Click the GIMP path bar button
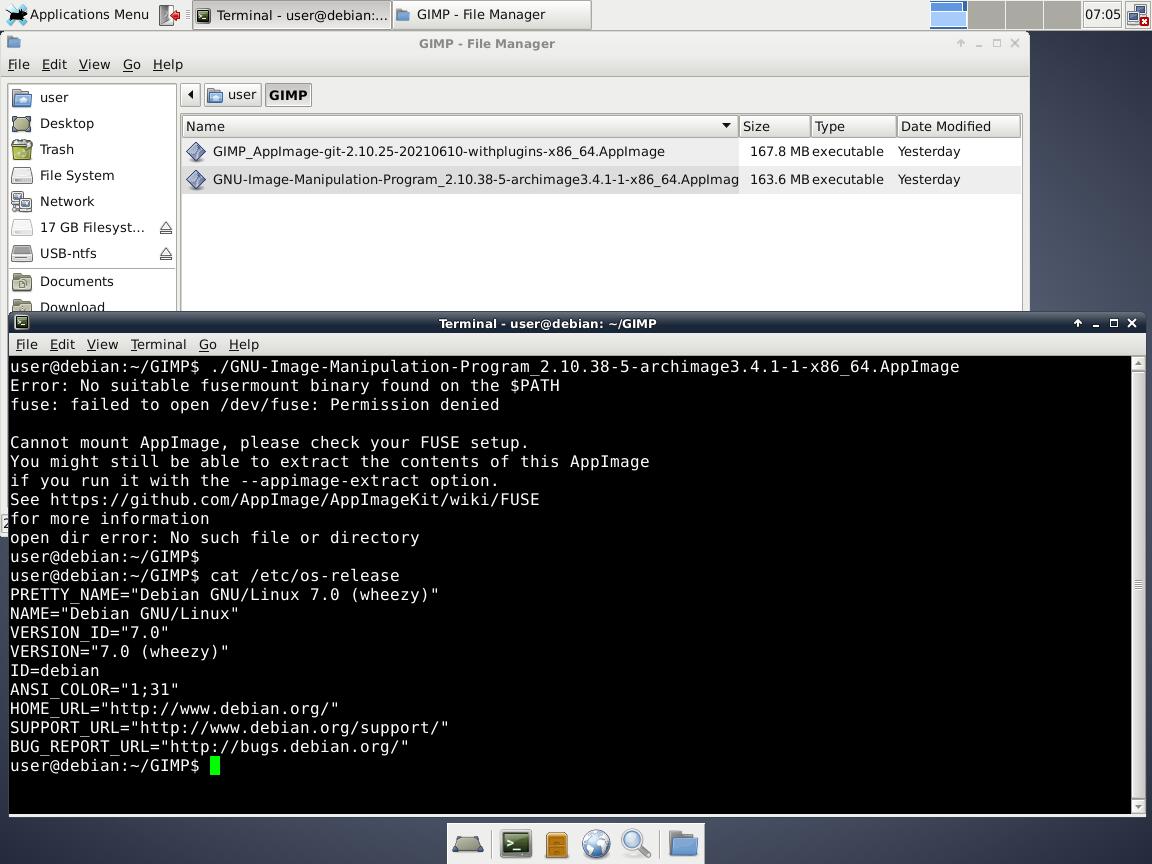This screenshot has height=864, width=1152. 288,95
